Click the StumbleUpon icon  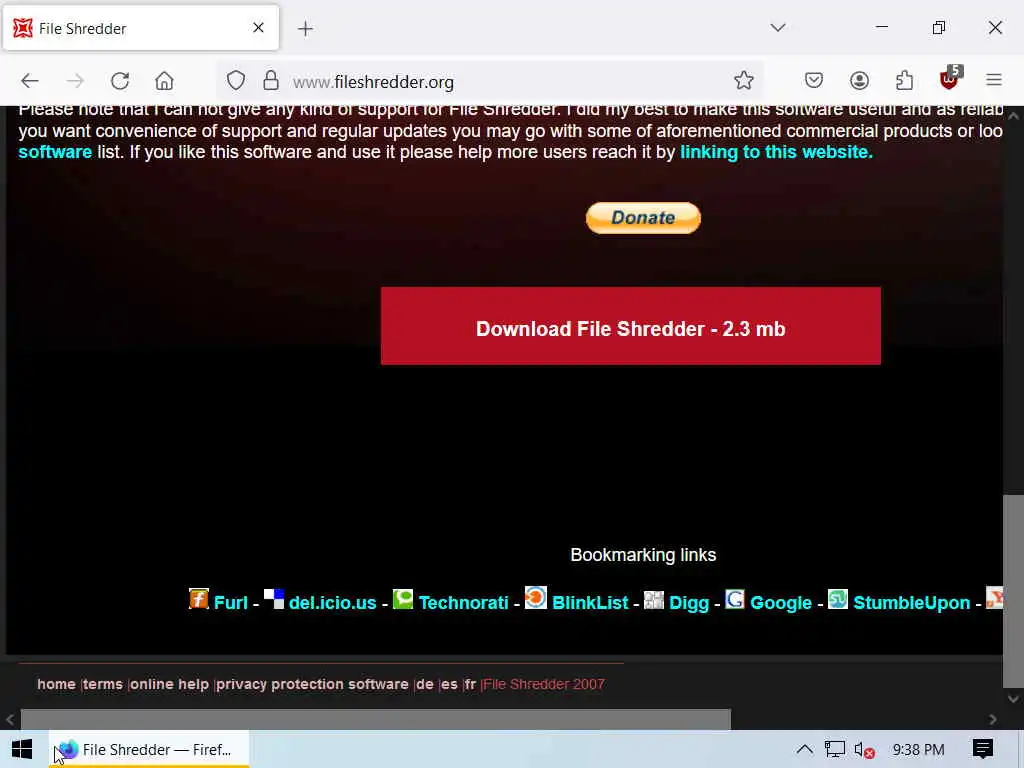tap(838, 599)
